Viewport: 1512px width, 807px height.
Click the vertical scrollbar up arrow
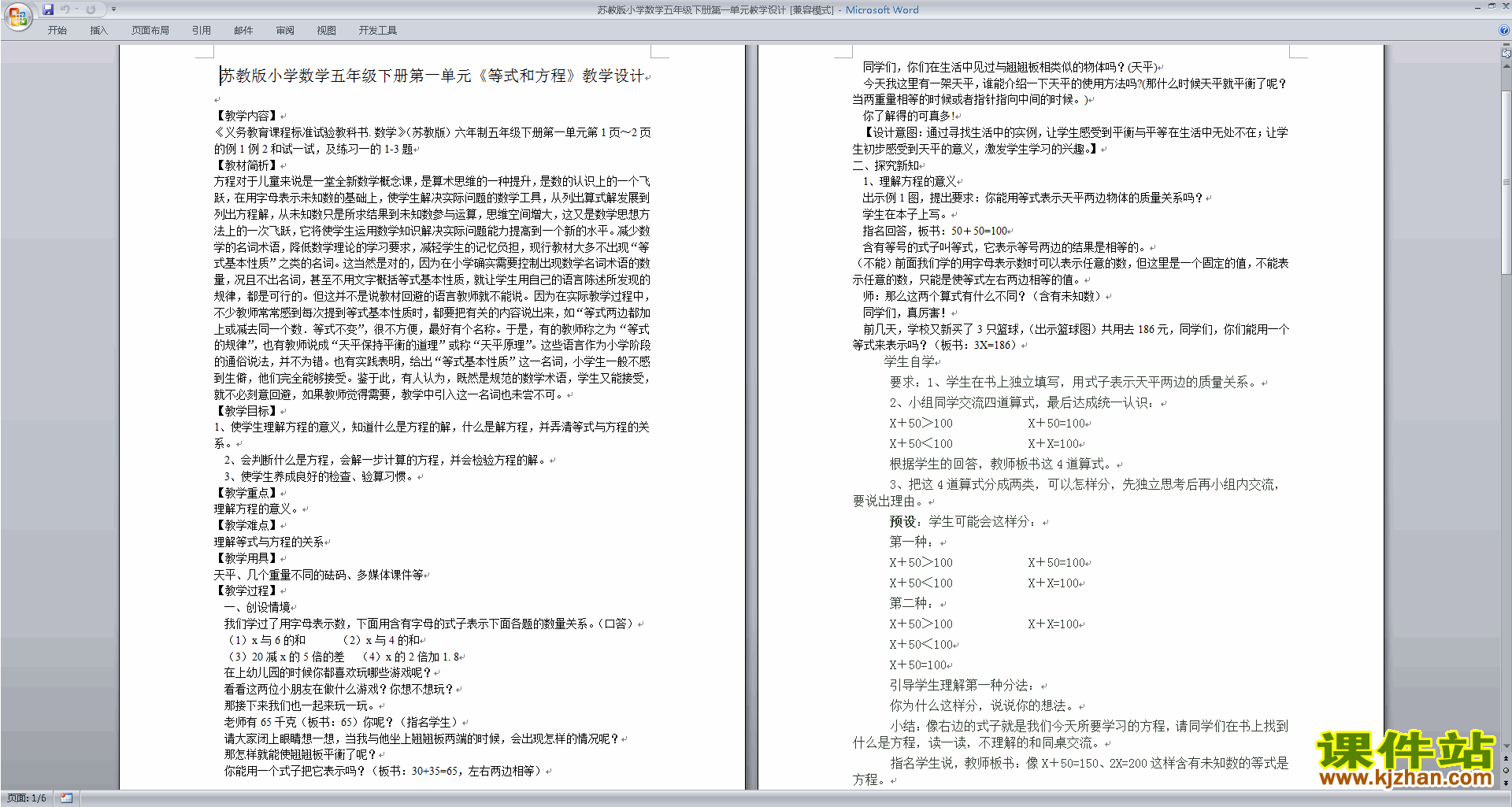coord(1506,65)
